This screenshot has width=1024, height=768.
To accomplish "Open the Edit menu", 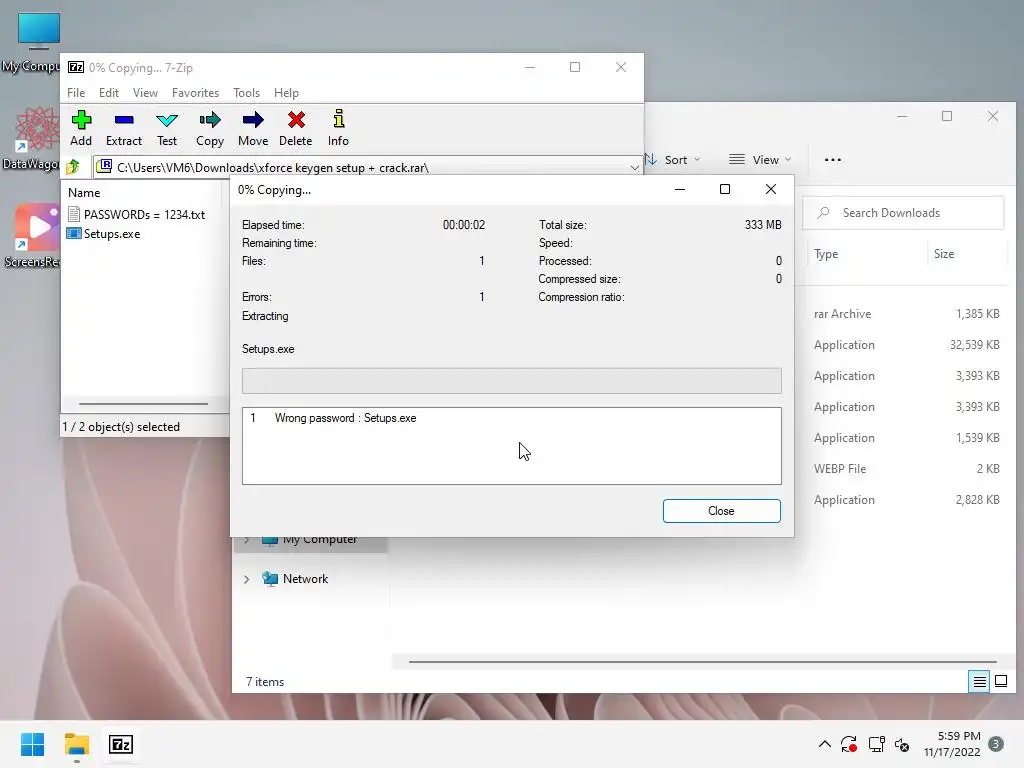I will tap(108, 93).
